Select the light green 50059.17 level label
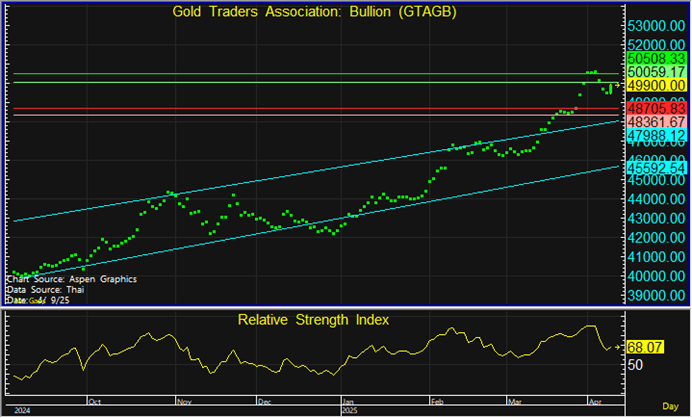The image size is (692, 418). (x=653, y=73)
